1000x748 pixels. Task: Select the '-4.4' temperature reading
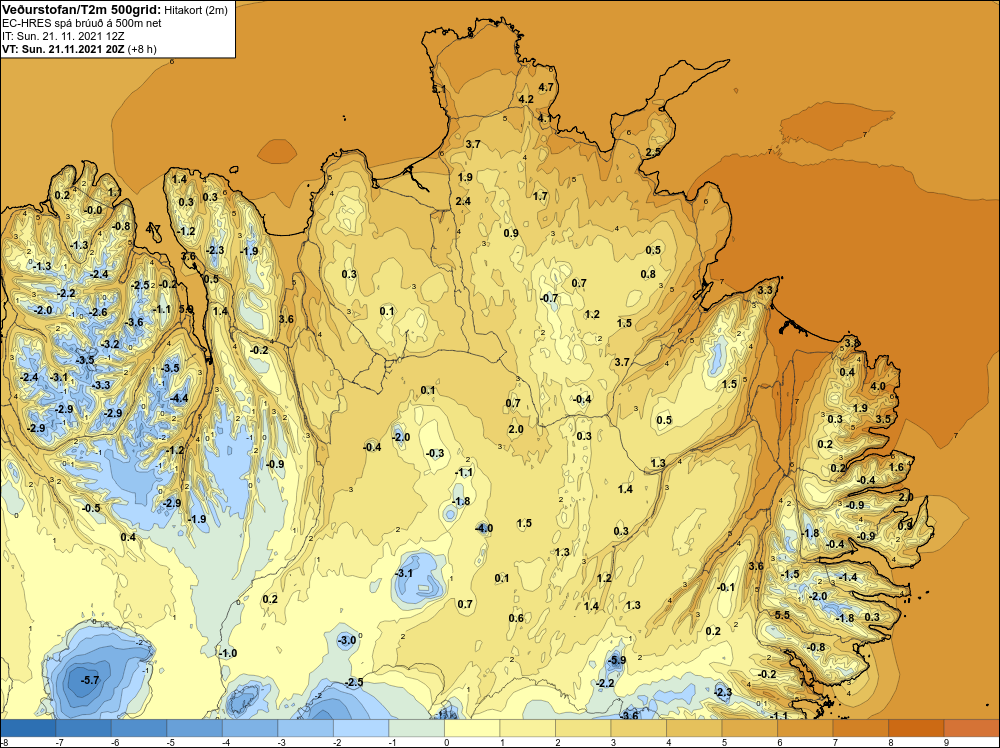179,398
